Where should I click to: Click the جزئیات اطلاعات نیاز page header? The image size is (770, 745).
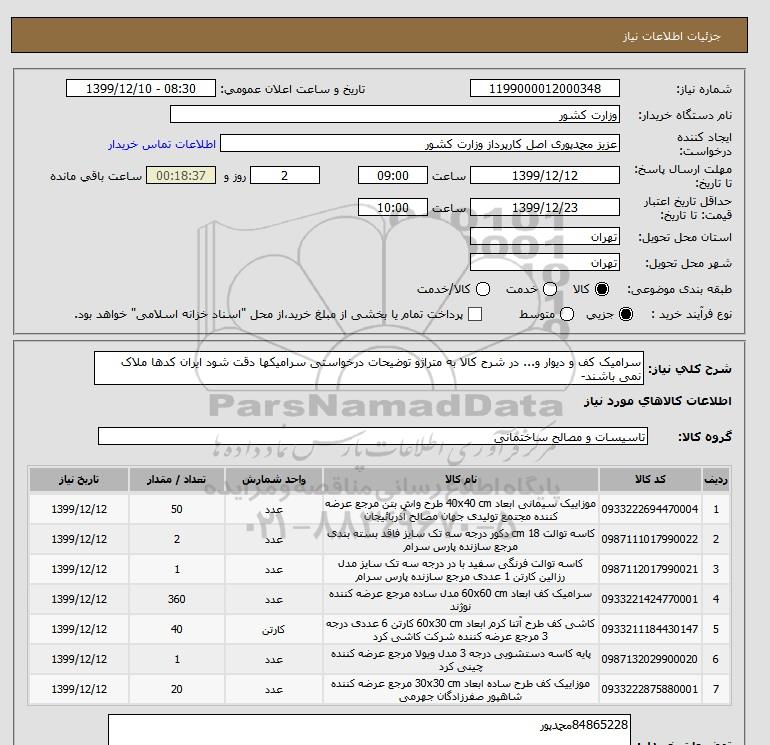pos(671,36)
